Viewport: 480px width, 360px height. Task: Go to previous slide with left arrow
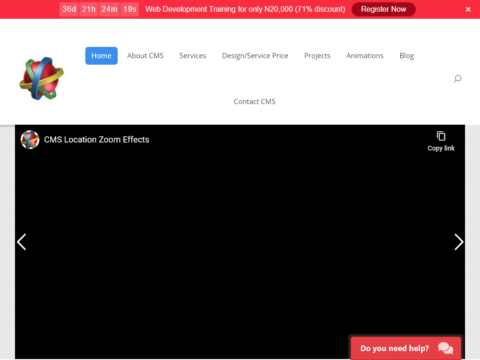pos(22,242)
